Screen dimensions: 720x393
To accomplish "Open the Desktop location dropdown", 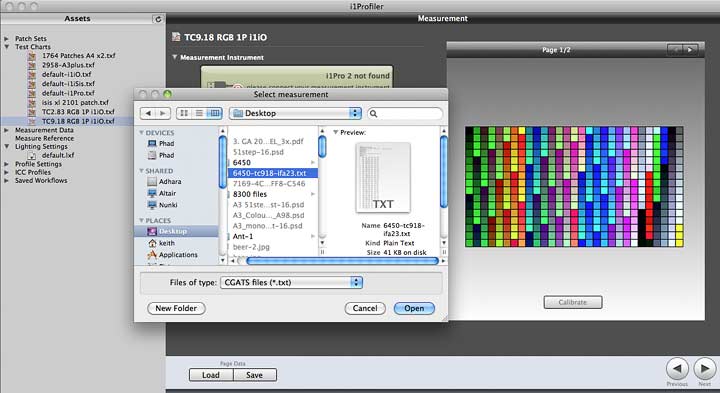I will (x=295, y=113).
